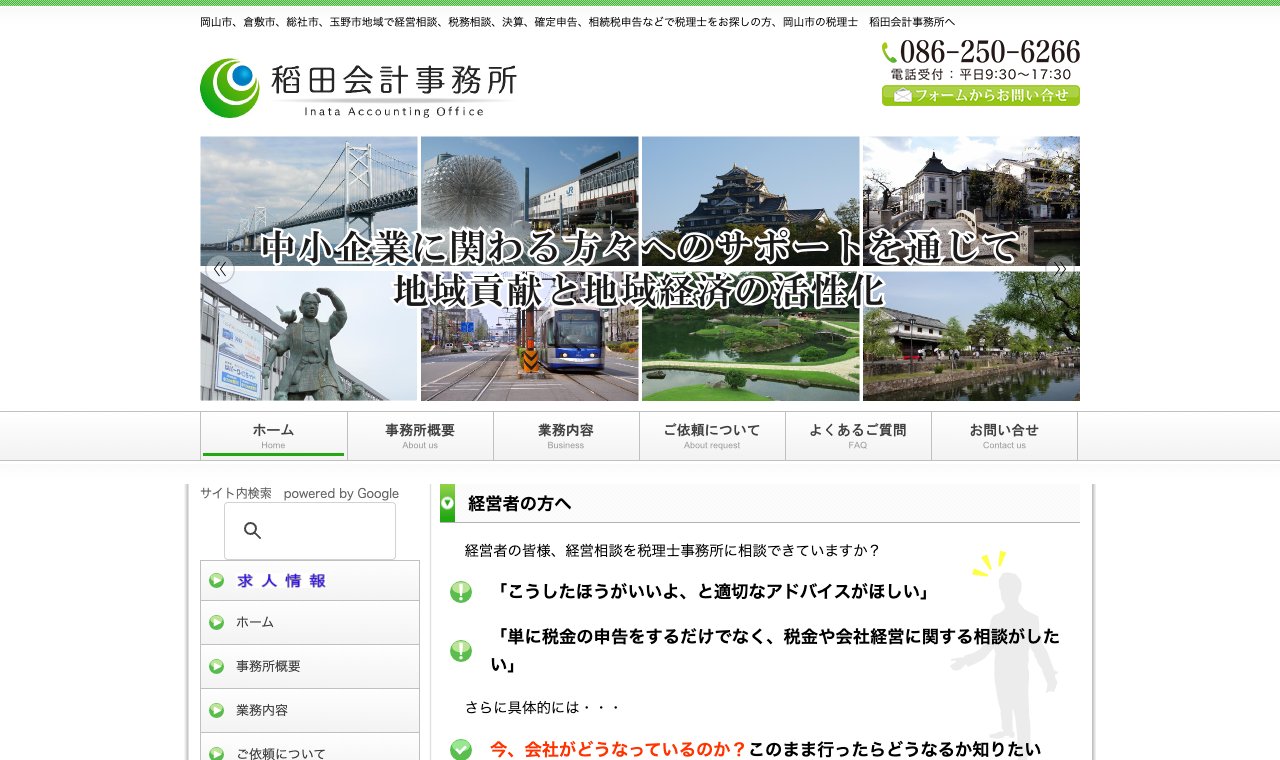Open the お問い合せ Contact us tab
1280x760 pixels.
(1004, 436)
